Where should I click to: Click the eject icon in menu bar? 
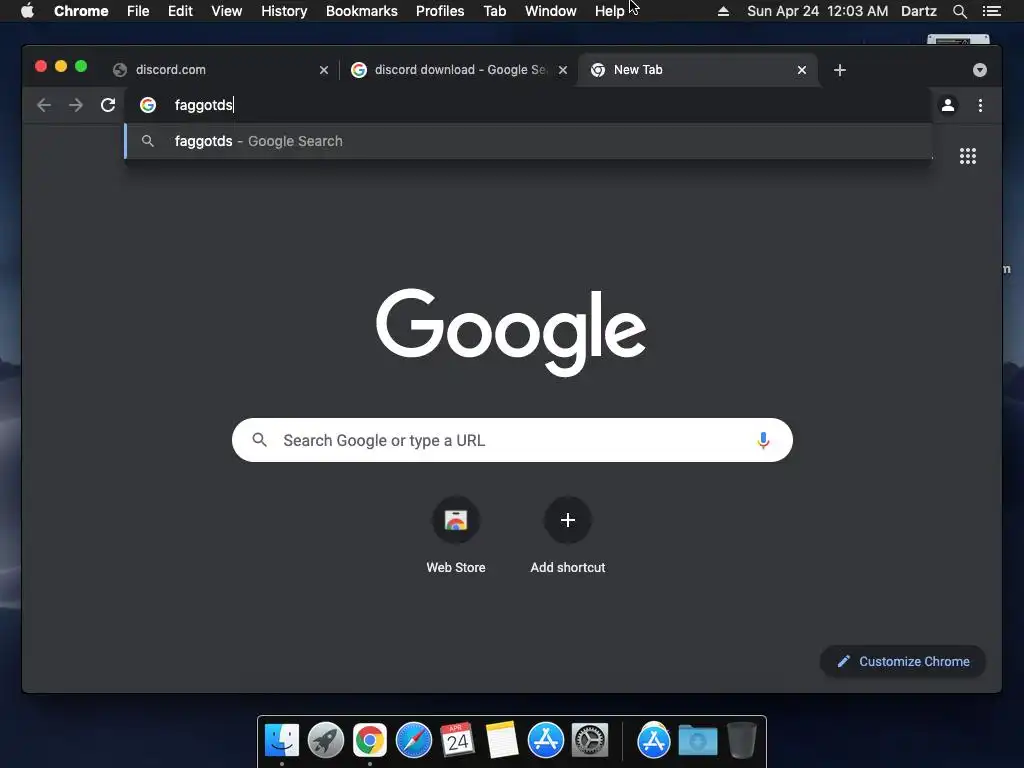[x=723, y=11]
